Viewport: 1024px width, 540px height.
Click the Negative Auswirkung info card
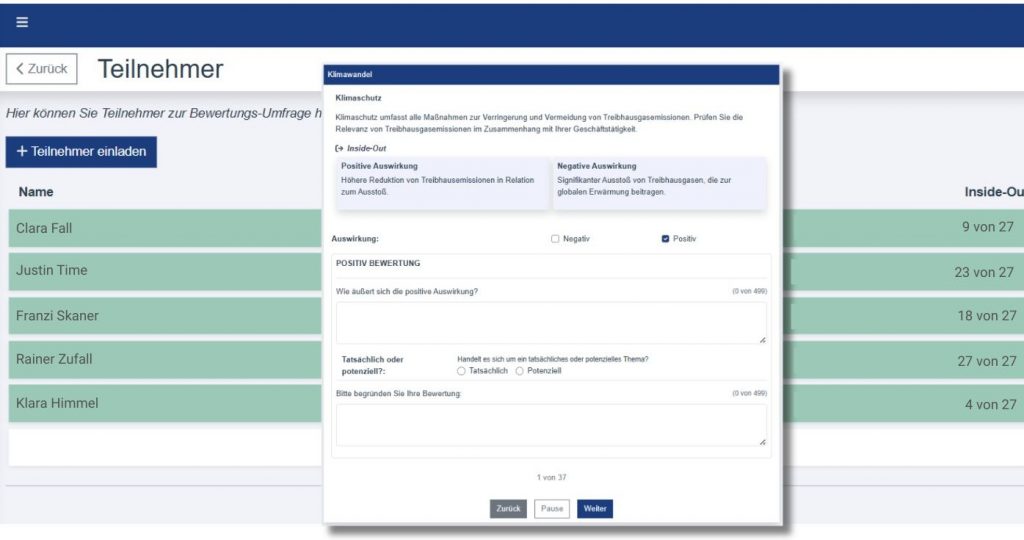pos(659,182)
